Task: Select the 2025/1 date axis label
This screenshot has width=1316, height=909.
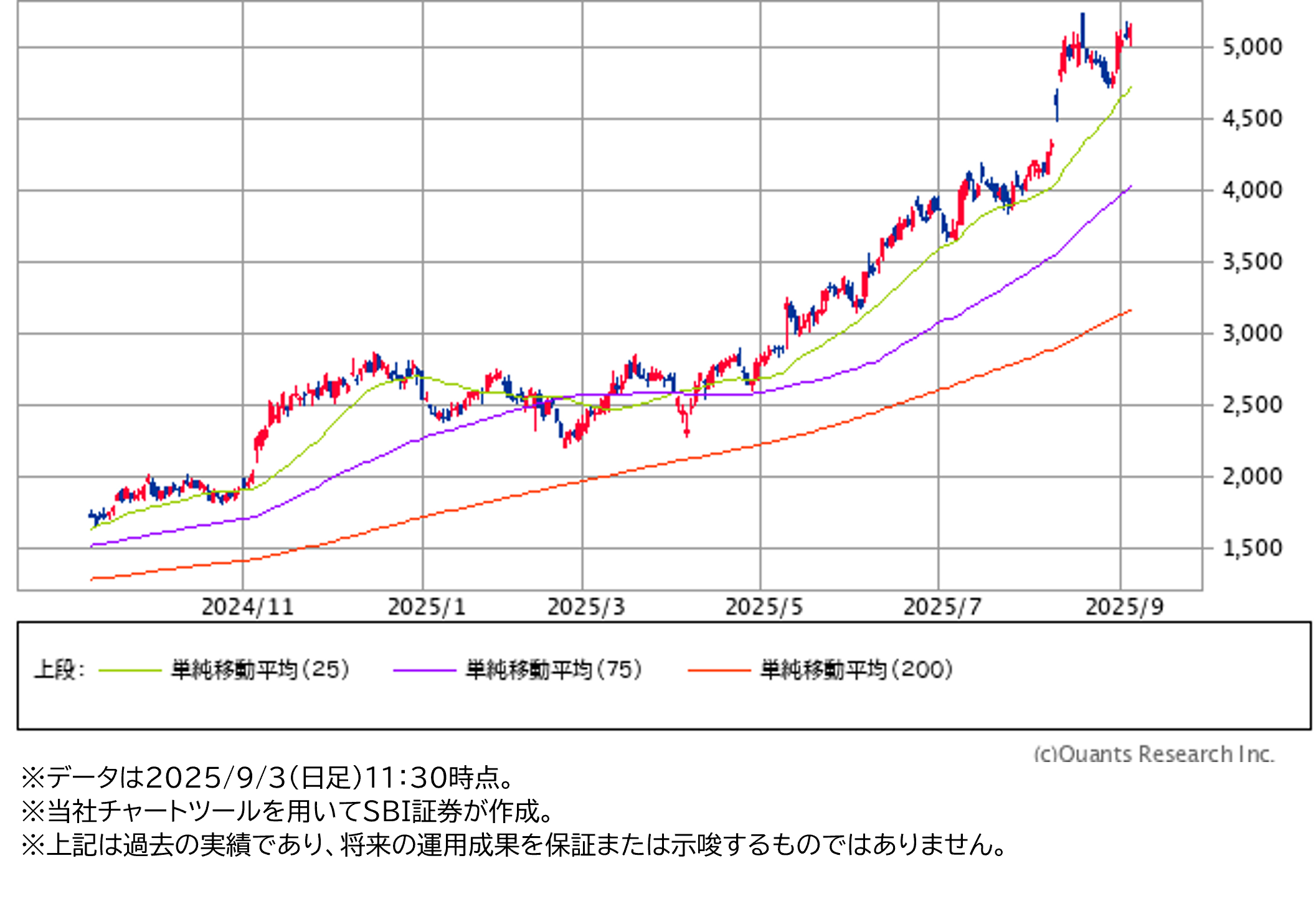Action: (427, 607)
